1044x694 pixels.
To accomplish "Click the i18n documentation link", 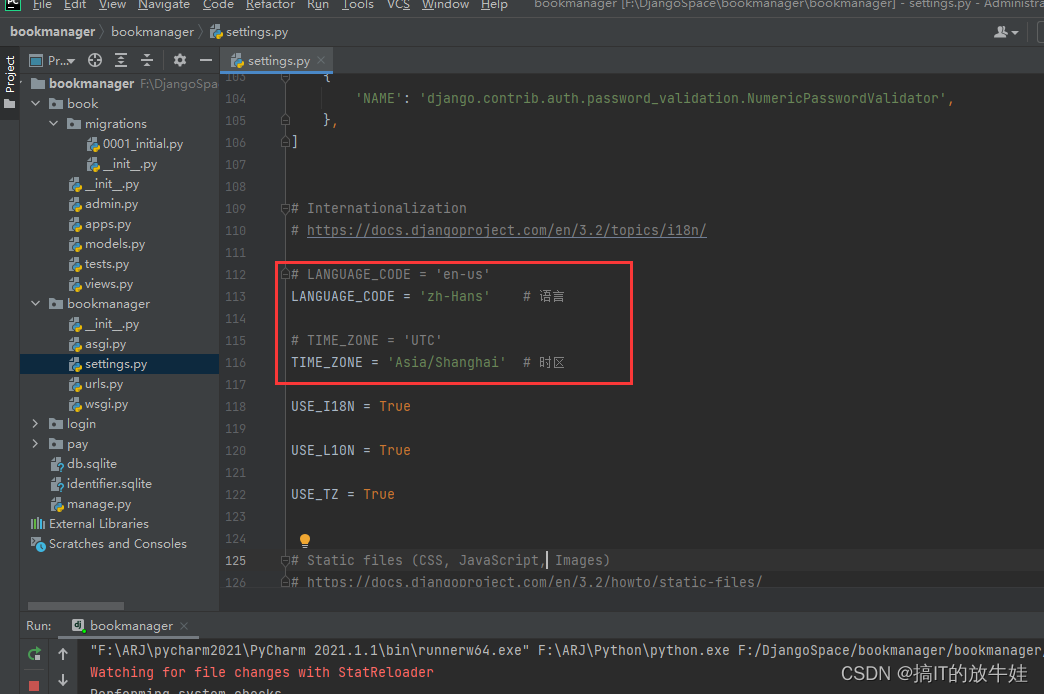I will [506, 230].
